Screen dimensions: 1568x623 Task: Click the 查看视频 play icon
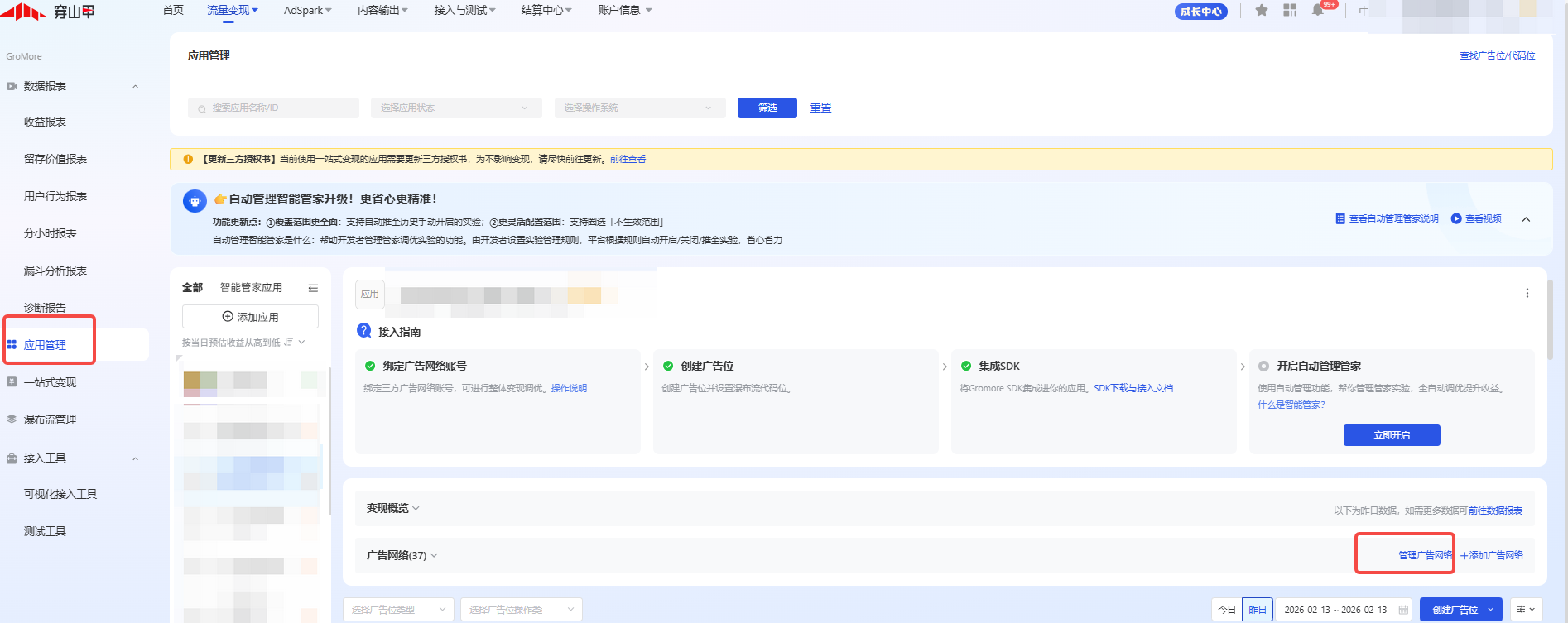(1456, 218)
